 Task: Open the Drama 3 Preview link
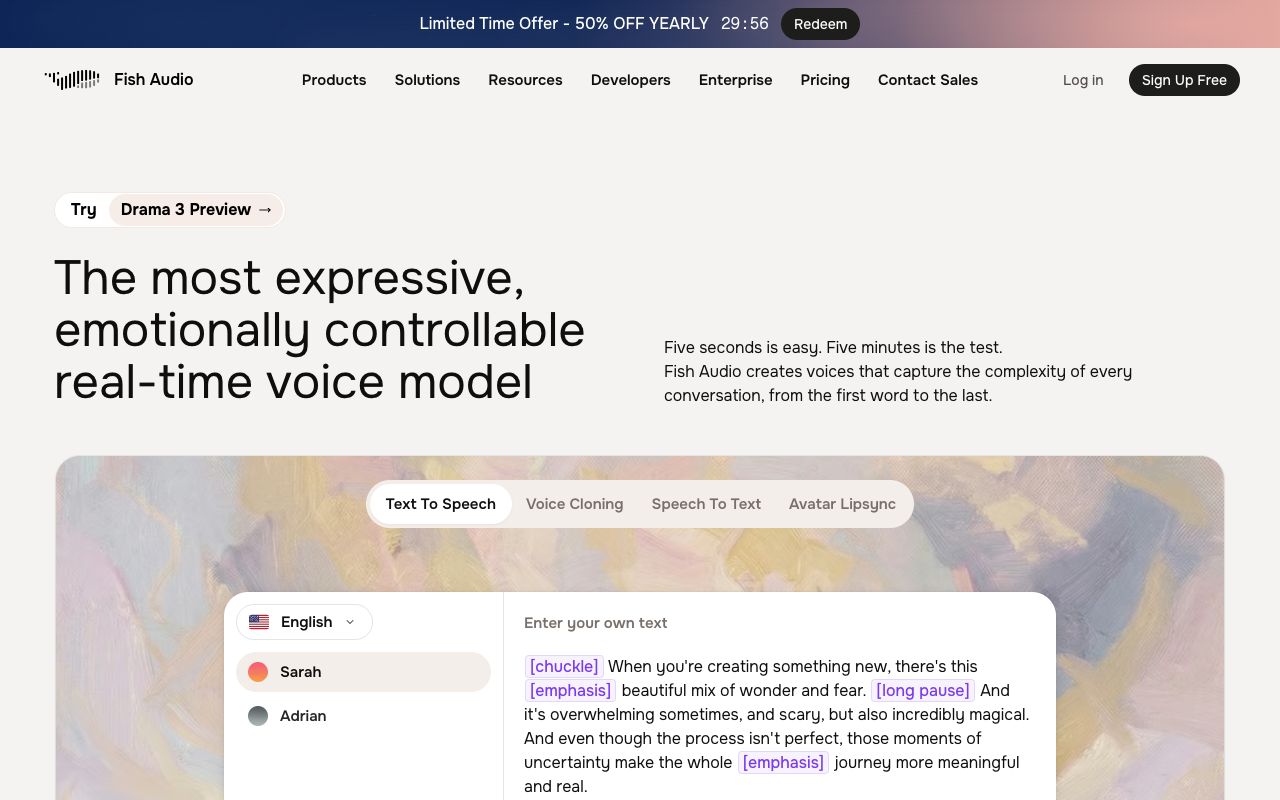196,210
